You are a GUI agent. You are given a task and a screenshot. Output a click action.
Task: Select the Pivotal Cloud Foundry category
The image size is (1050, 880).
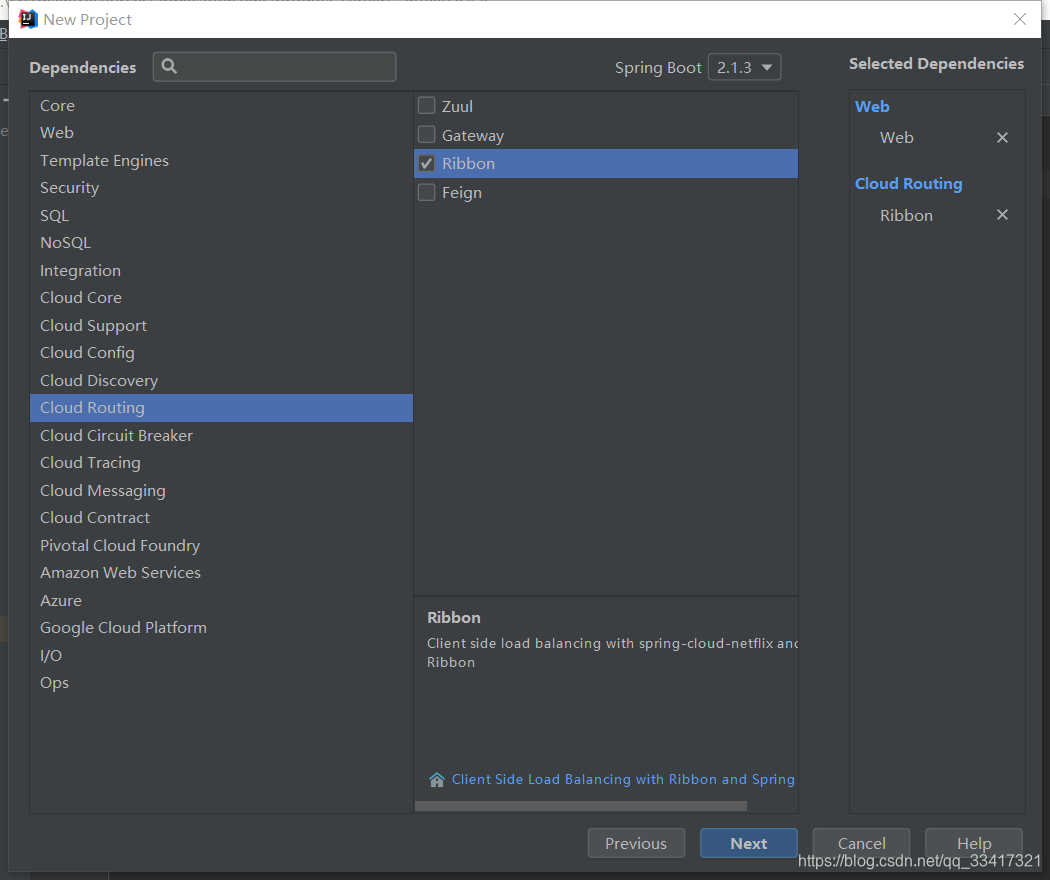coord(221,545)
